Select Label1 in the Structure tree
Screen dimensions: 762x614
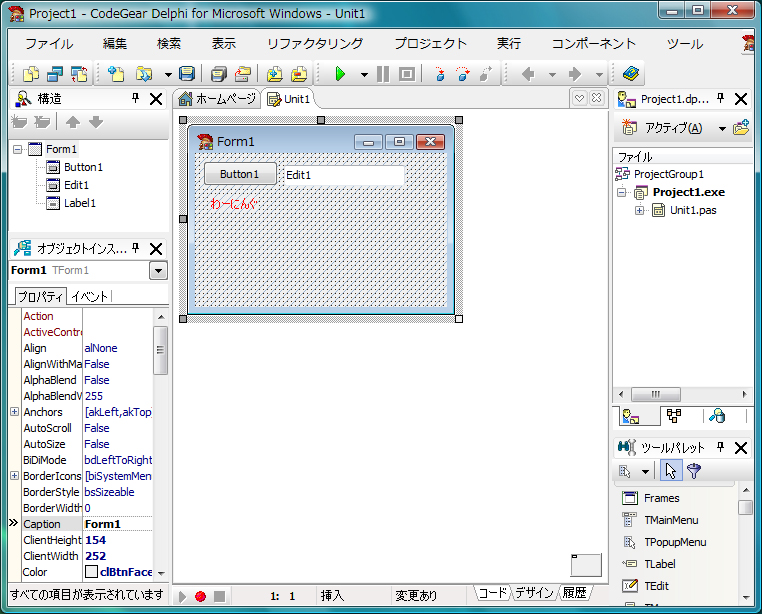(x=80, y=203)
